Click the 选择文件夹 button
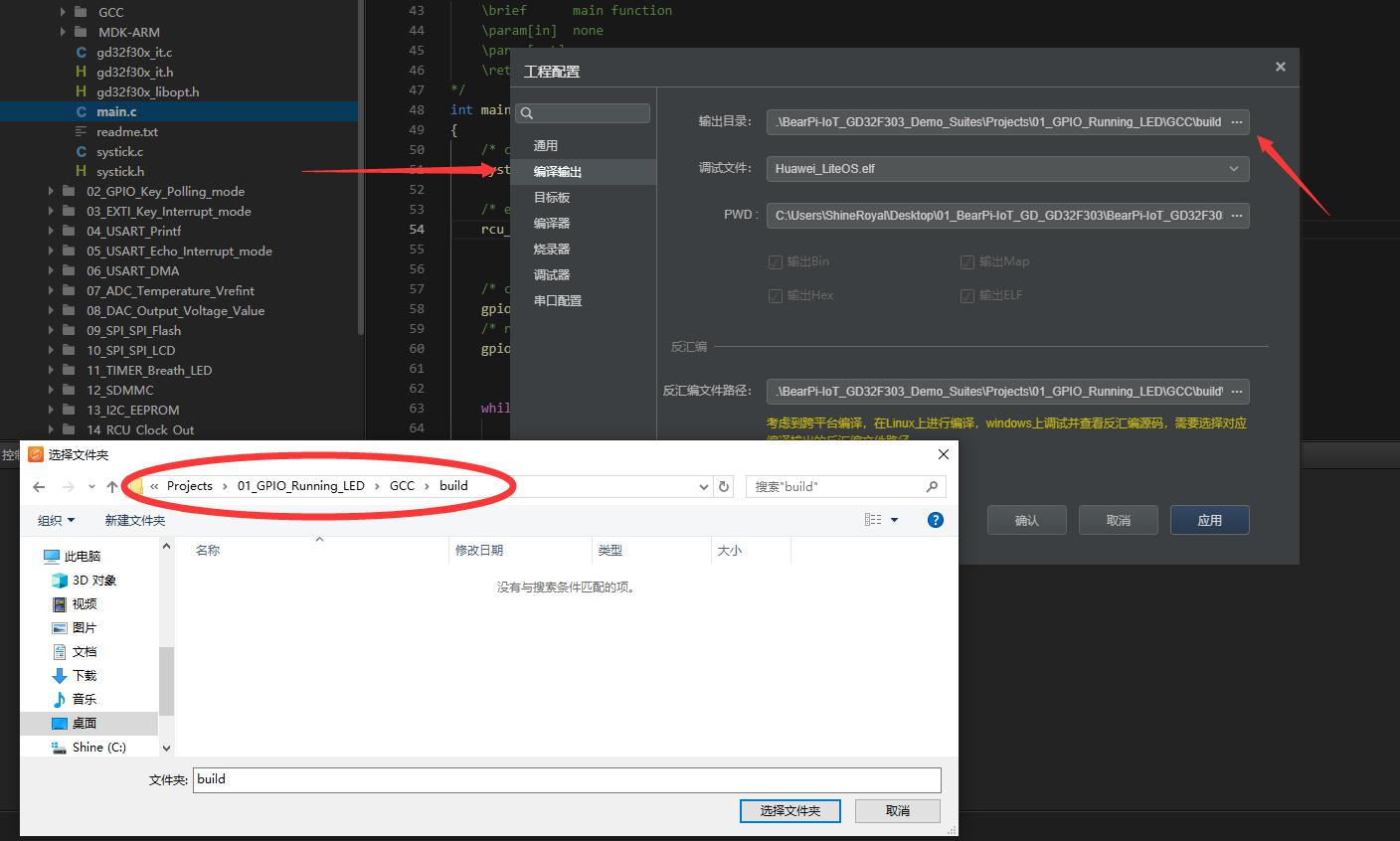Viewport: 1400px width, 841px height. 789,810
